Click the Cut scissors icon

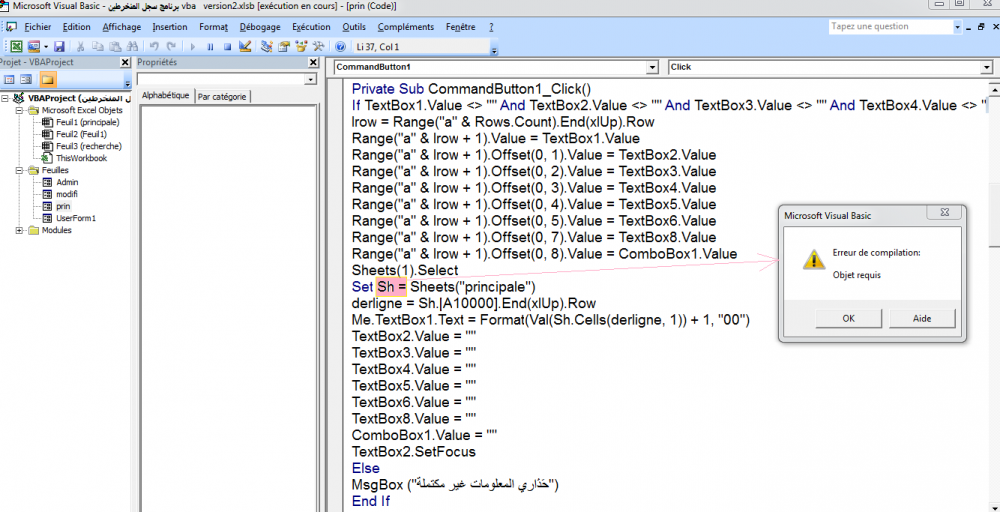(80, 47)
